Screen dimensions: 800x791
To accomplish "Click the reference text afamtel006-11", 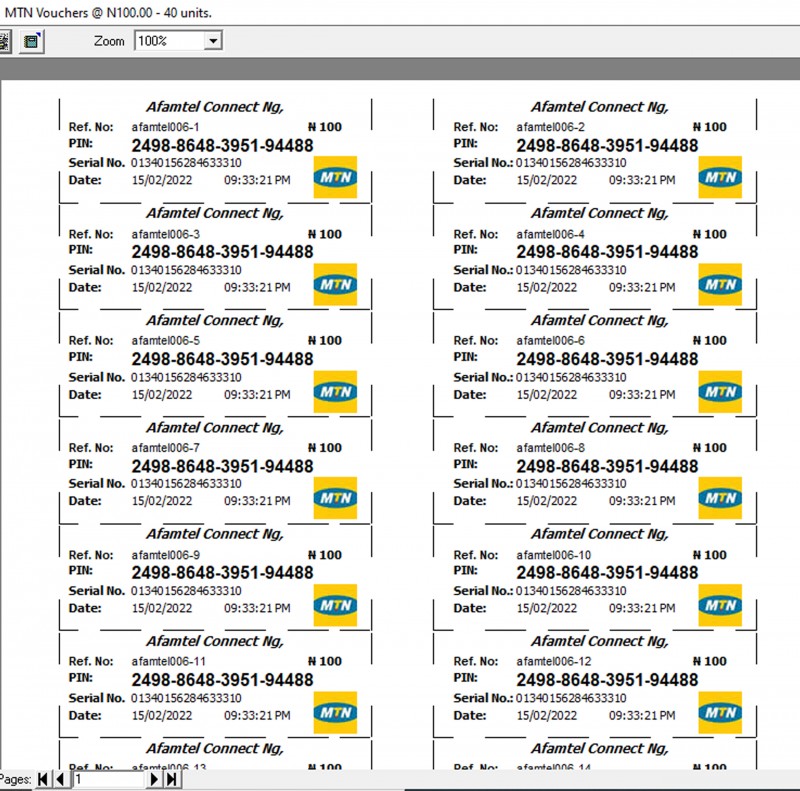I will coord(168,661).
